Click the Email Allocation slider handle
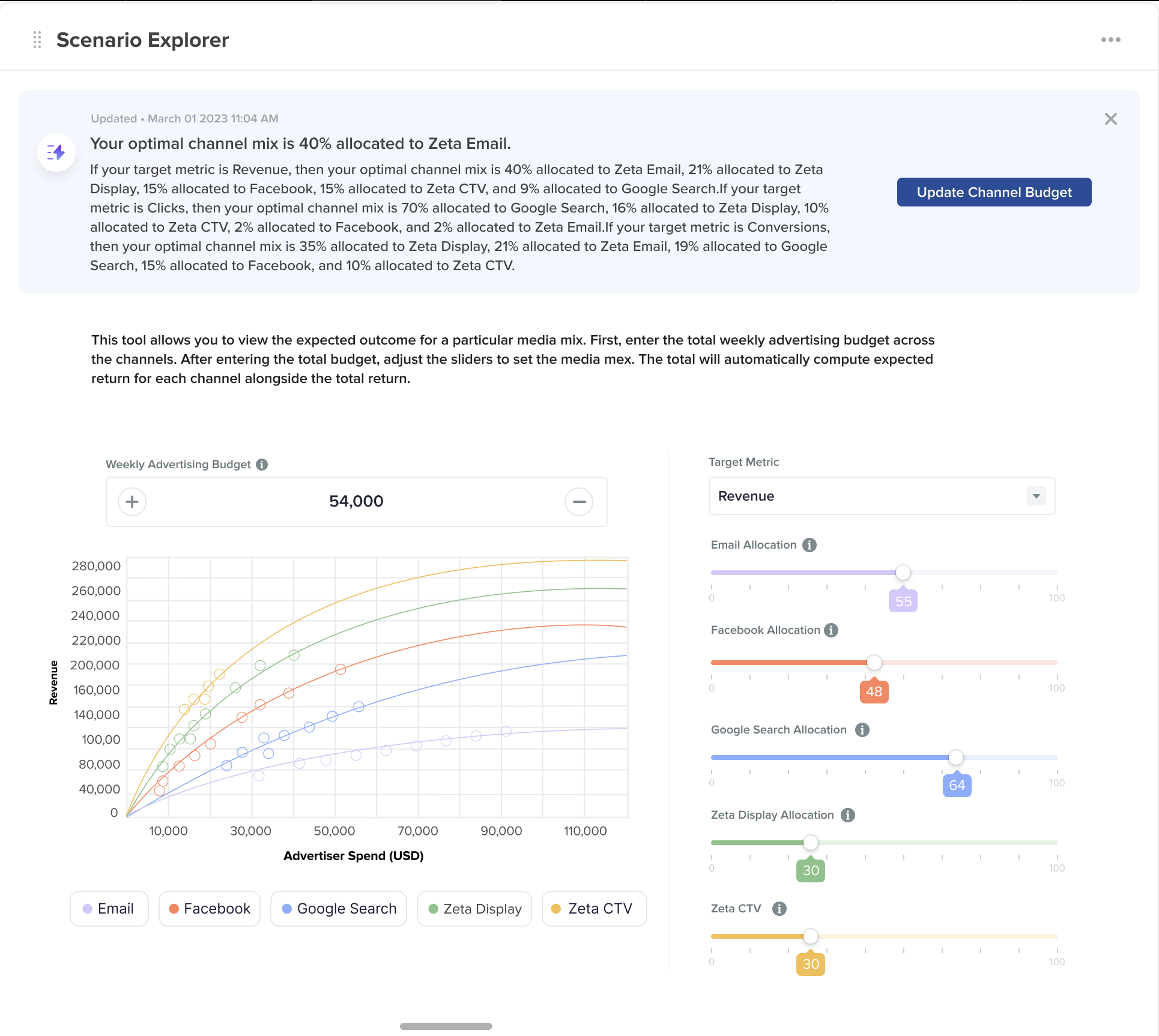 [903, 573]
